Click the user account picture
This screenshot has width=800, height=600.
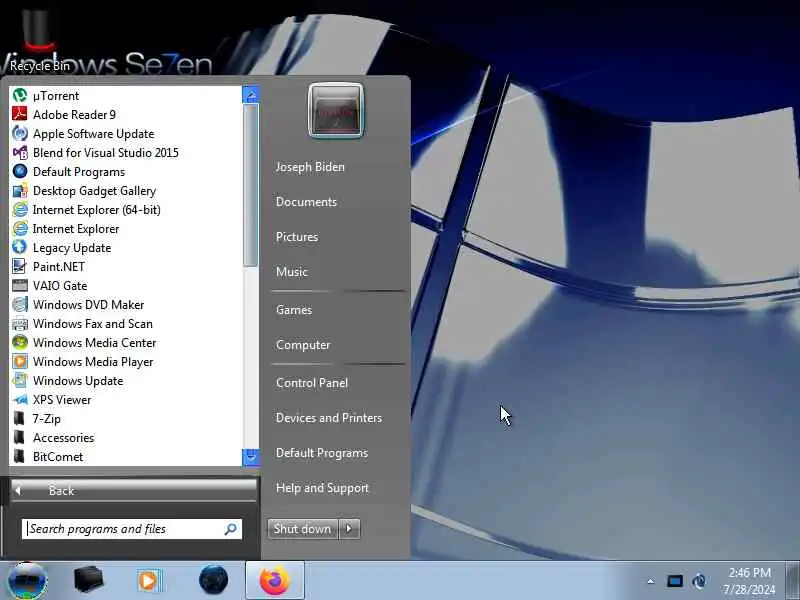(x=336, y=111)
